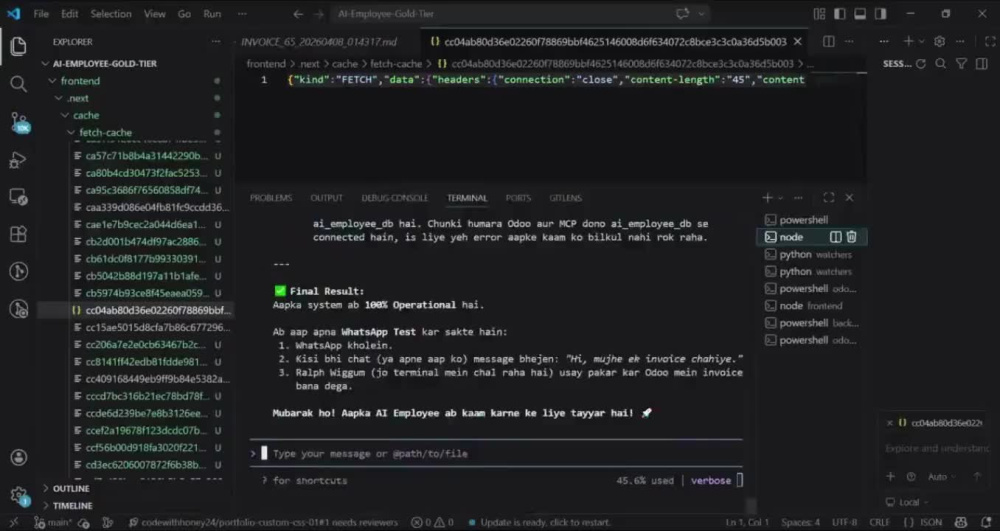Expand the OUTLINE section
Screen dimensions: 1000x531
coord(70,488)
